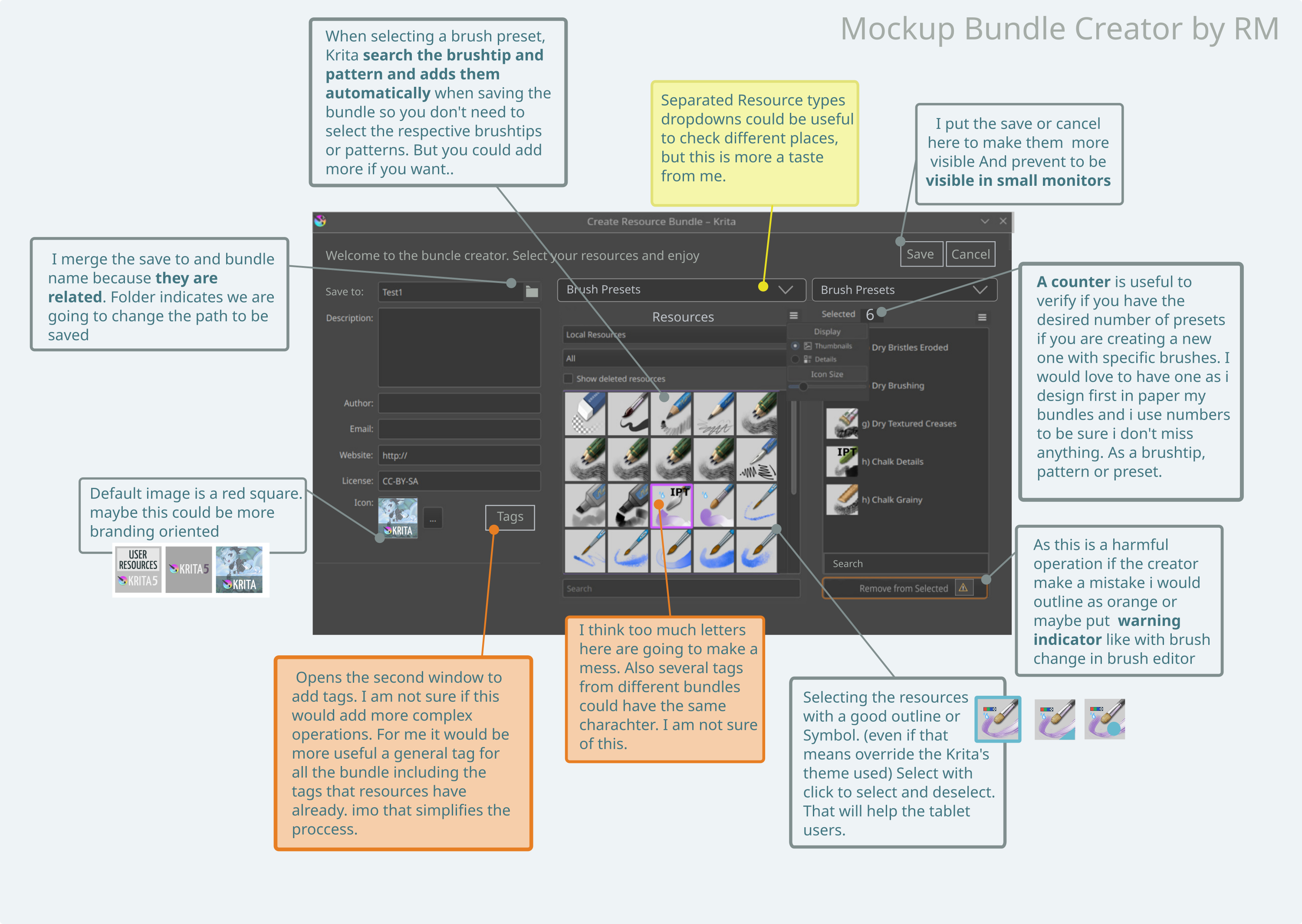Select the ink pen nib brush preset
The image size is (1302, 924).
point(757,460)
